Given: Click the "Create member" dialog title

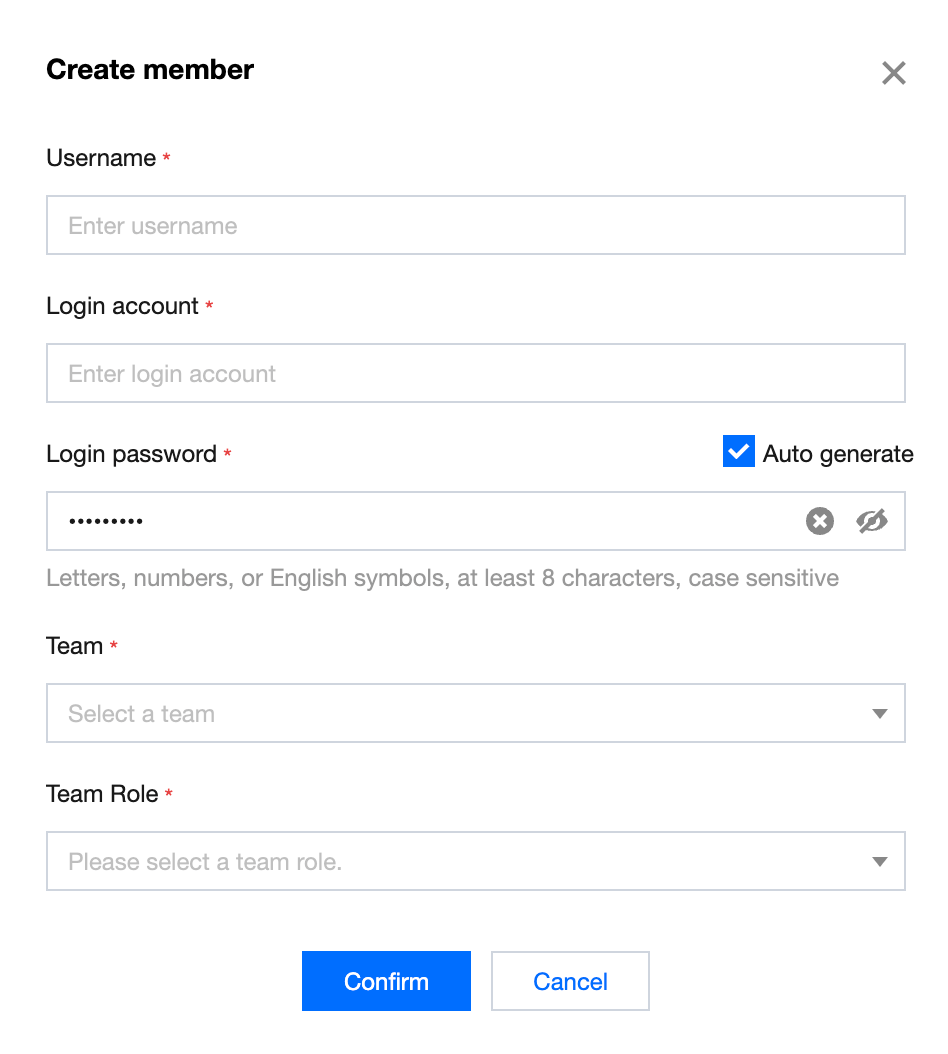Looking at the screenshot, I should [150, 70].
